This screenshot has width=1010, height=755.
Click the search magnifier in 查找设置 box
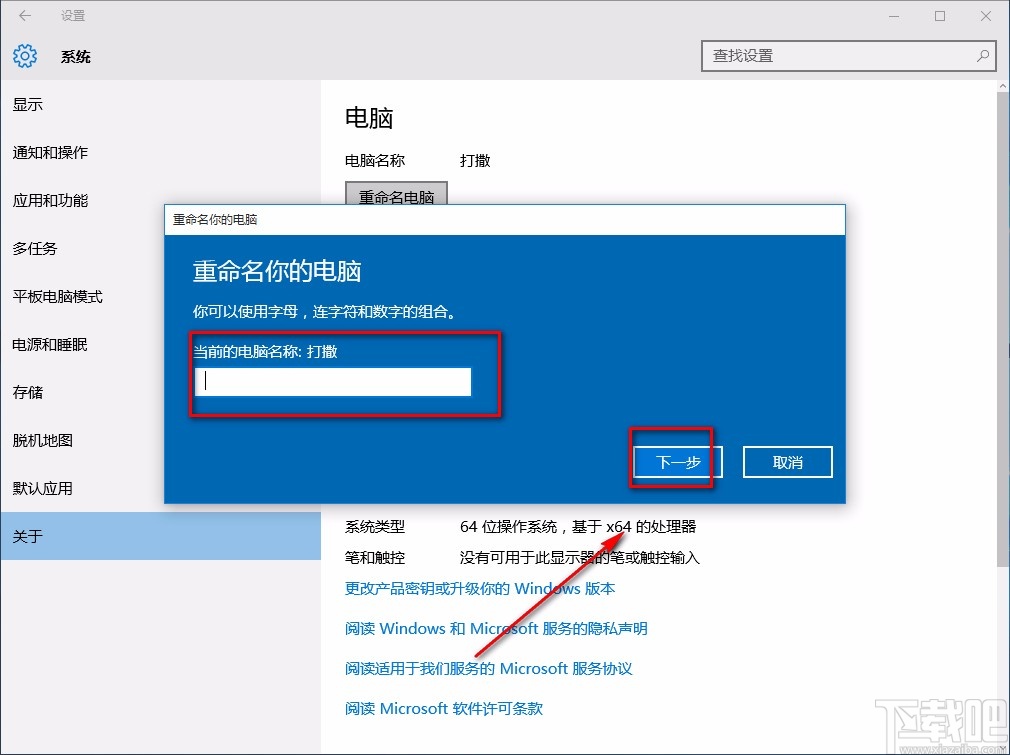(x=983, y=56)
